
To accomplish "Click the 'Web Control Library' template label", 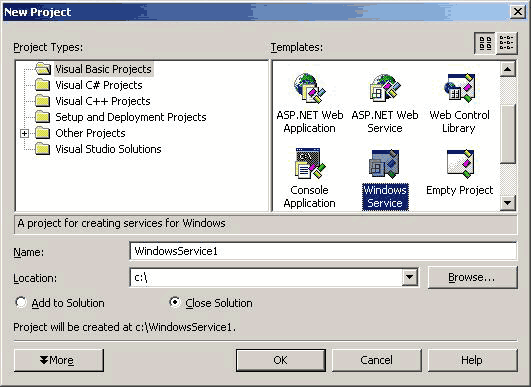I will (460, 122).
